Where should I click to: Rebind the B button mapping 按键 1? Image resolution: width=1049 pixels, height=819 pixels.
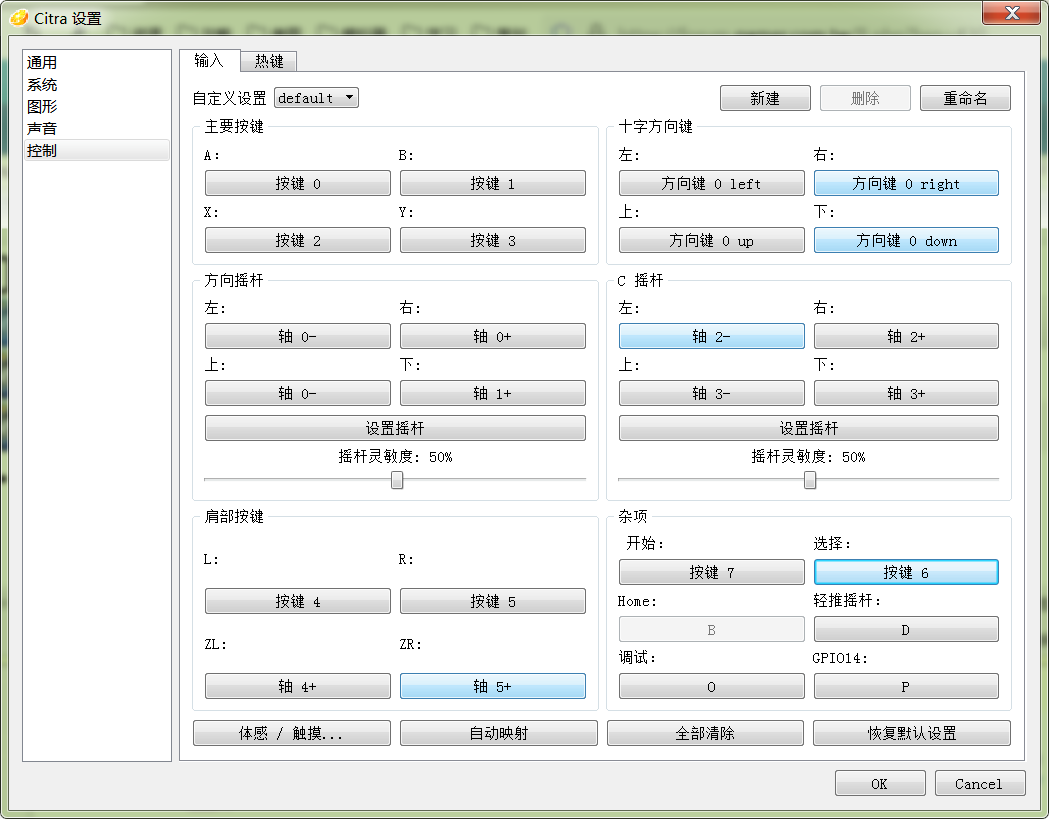coord(492,183)
